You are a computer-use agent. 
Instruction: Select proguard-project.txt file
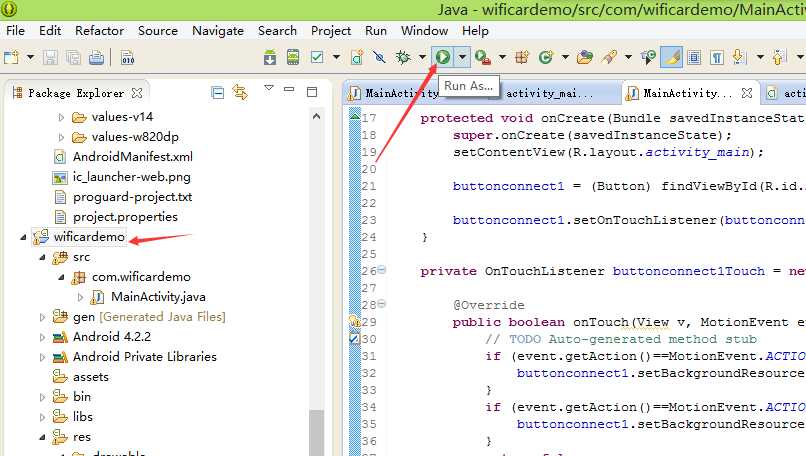coord(133,197)
